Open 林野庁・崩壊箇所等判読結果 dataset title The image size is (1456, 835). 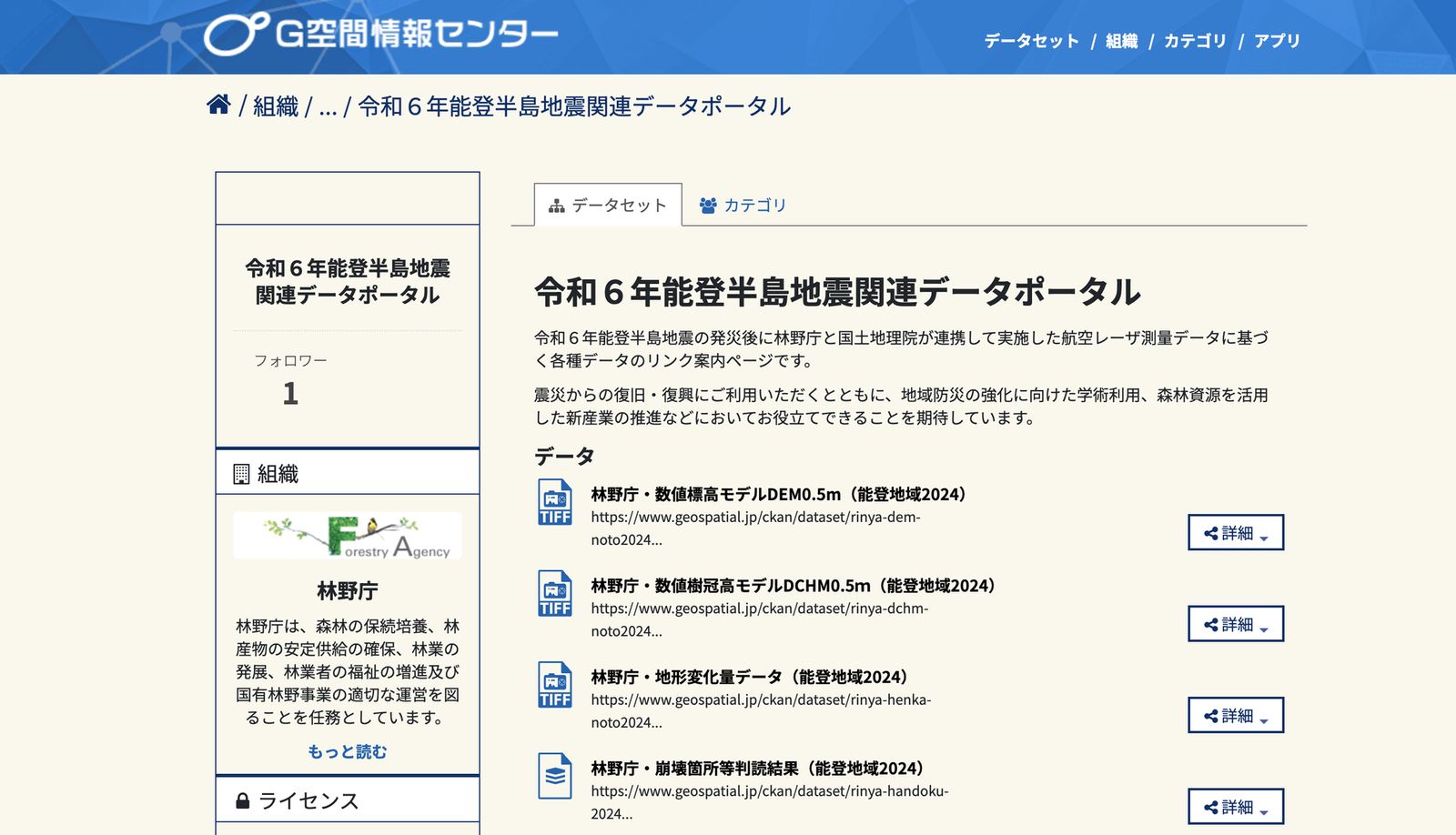tap(759, 769)
